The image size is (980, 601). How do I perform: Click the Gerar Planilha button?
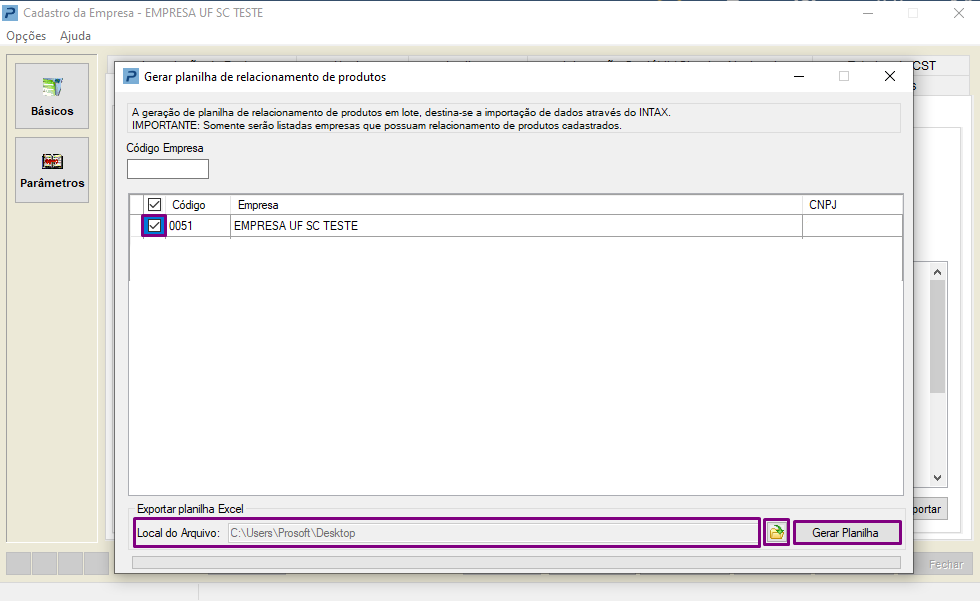click(x=847, y=533)
